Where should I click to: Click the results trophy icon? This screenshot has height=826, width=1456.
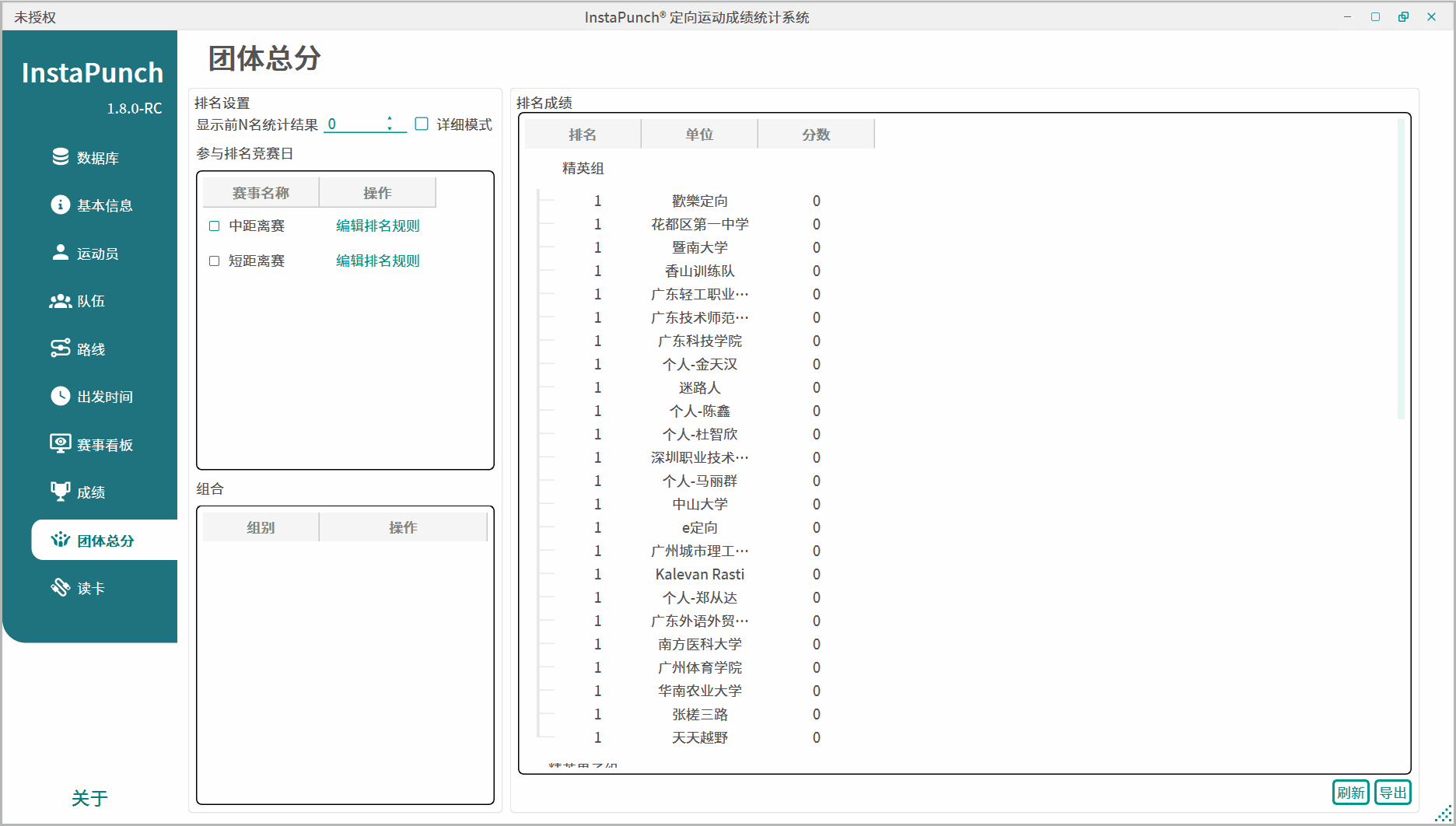click(x=61, y=492)
